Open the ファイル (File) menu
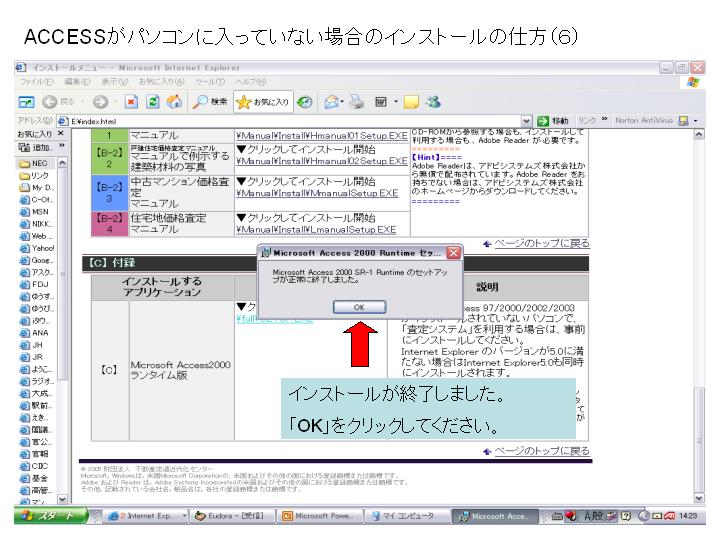Image resolution: width=720 pixels, height=540 pixels. [36, 82]
